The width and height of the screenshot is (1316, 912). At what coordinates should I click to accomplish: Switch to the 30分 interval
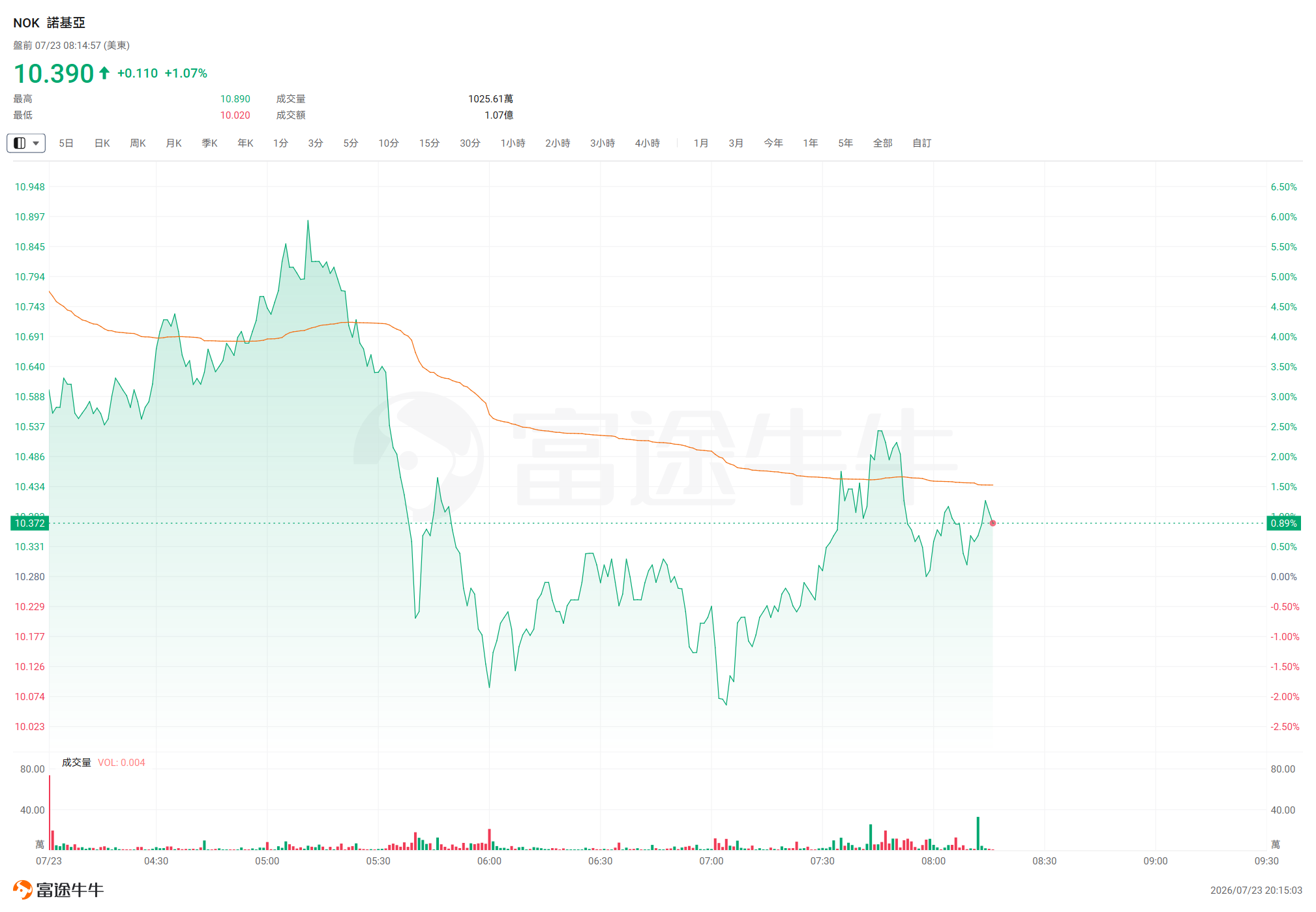point(470,143)
